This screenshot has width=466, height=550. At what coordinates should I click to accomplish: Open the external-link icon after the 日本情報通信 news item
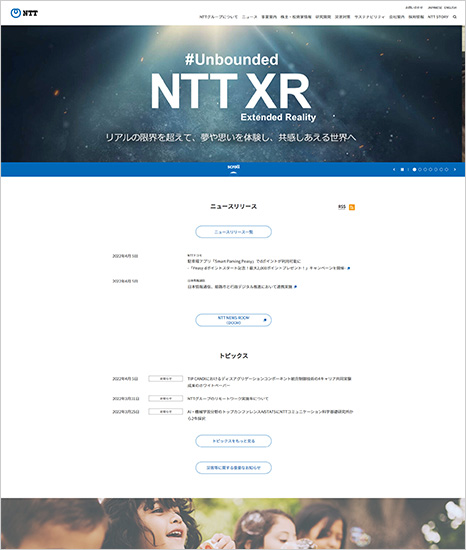click(x=295, y=287)
